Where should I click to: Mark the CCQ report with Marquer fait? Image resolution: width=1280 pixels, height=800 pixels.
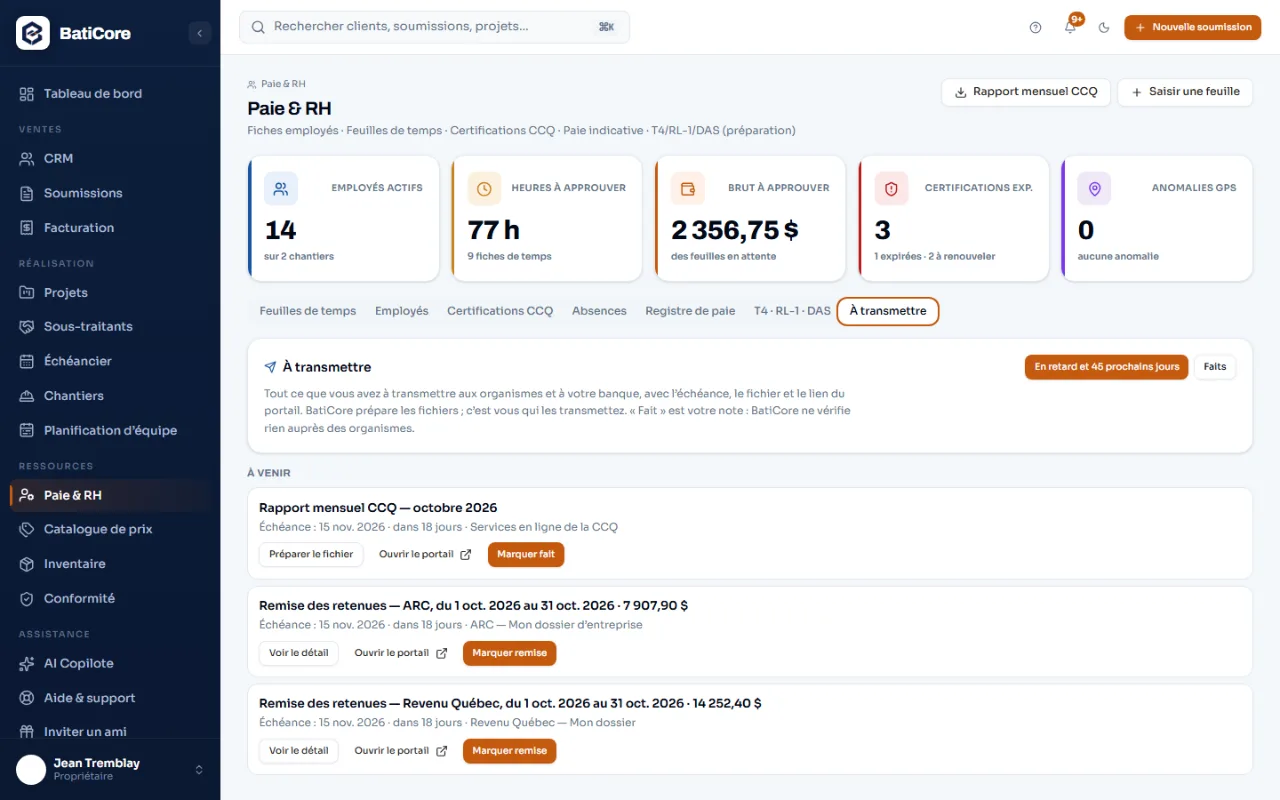[x=526, y=554]
